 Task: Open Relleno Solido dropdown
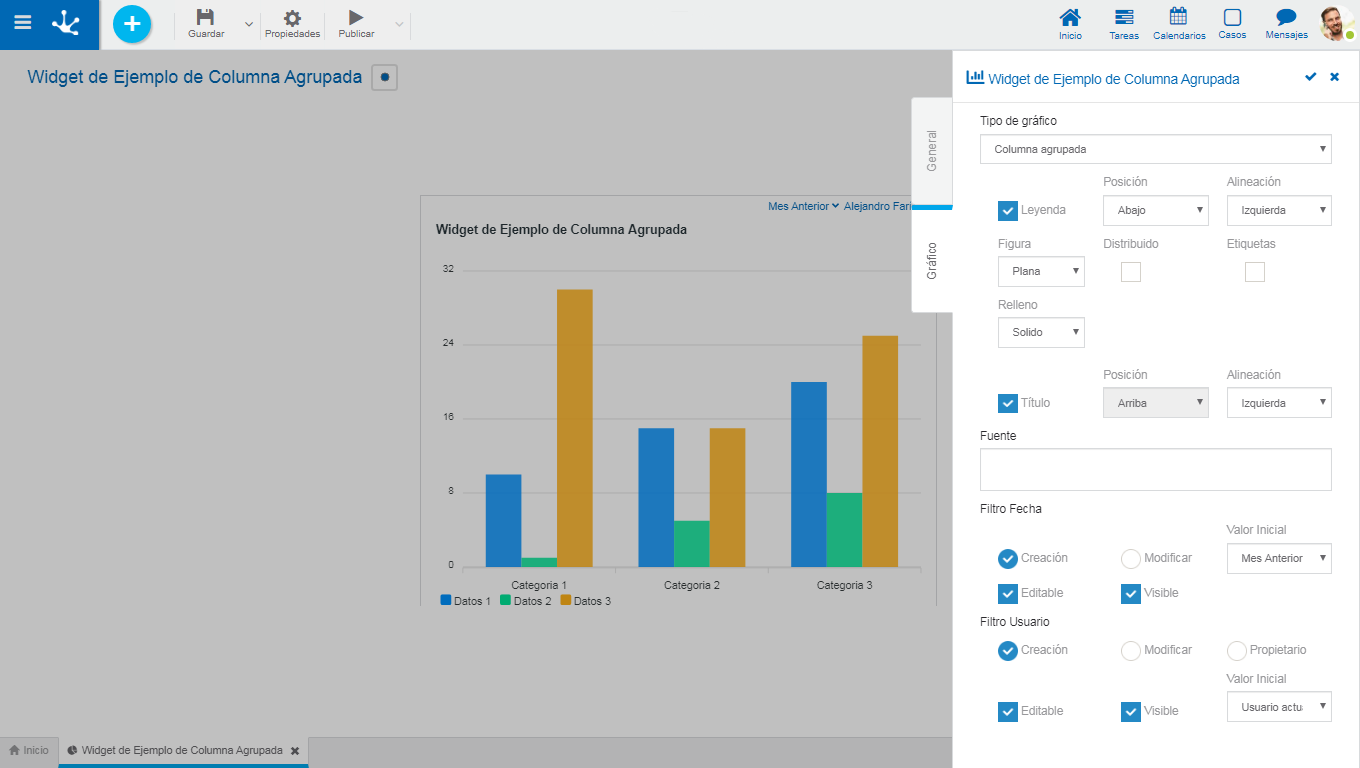pos(1041,332)
